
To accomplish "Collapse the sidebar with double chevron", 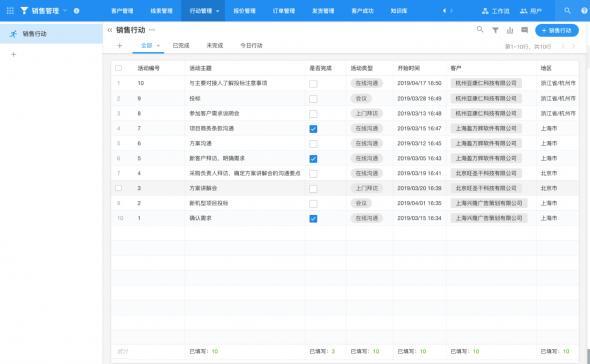I will (x=109, y=30).
